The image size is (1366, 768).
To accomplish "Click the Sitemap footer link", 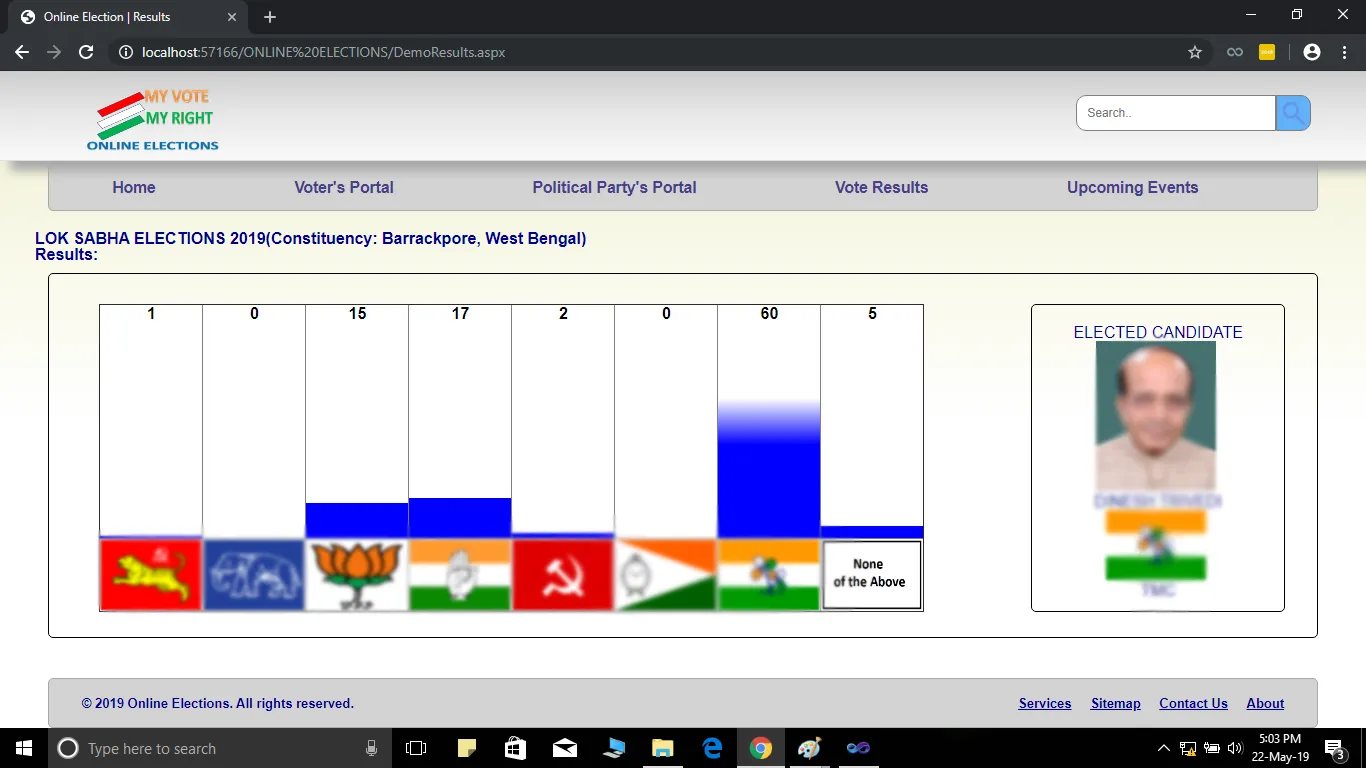I will click(x=1115, y=703).
